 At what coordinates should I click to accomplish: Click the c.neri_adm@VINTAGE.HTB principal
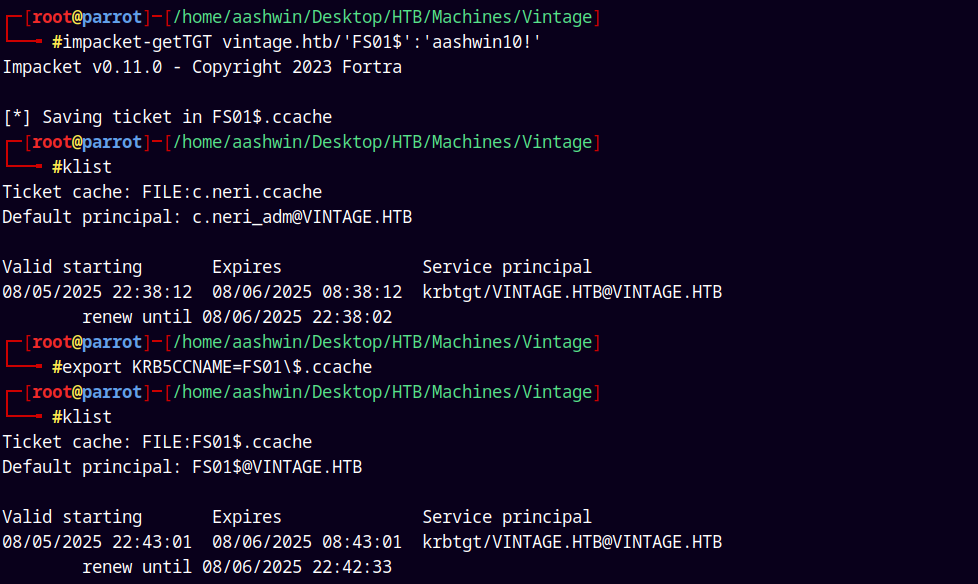tap(302, 217)
